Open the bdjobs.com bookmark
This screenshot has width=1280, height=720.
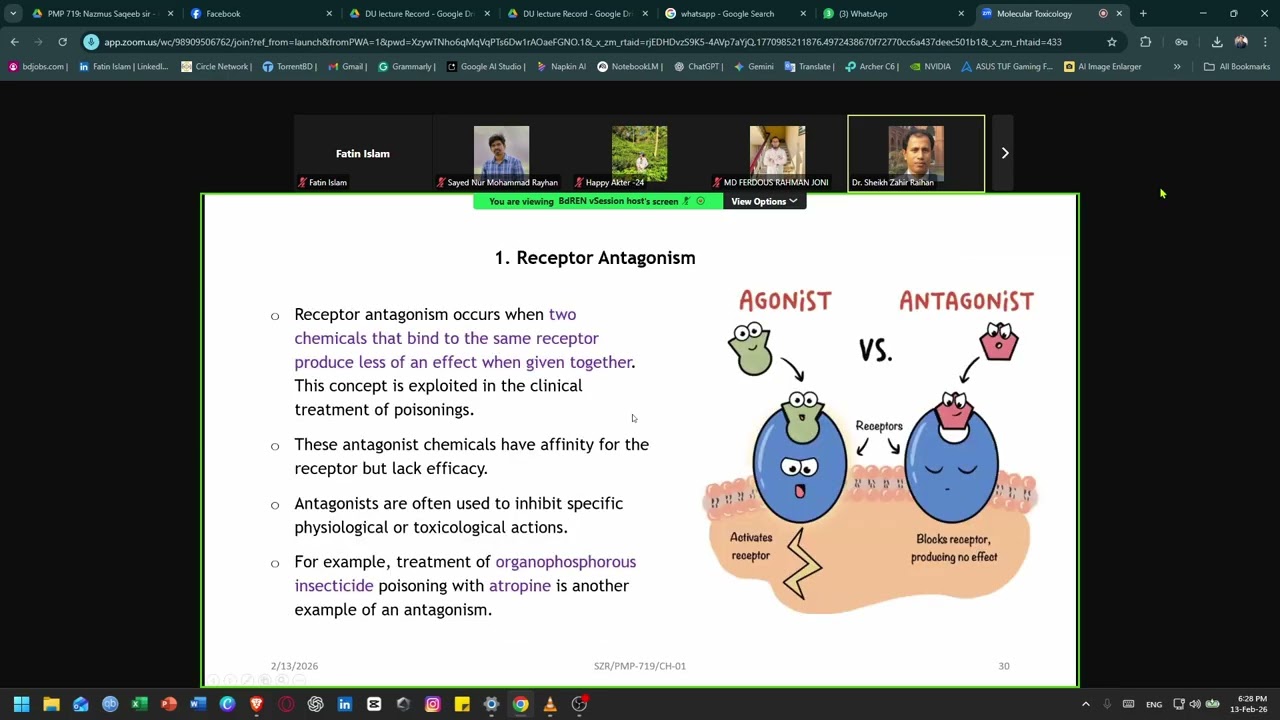click(x=37, y=67)
